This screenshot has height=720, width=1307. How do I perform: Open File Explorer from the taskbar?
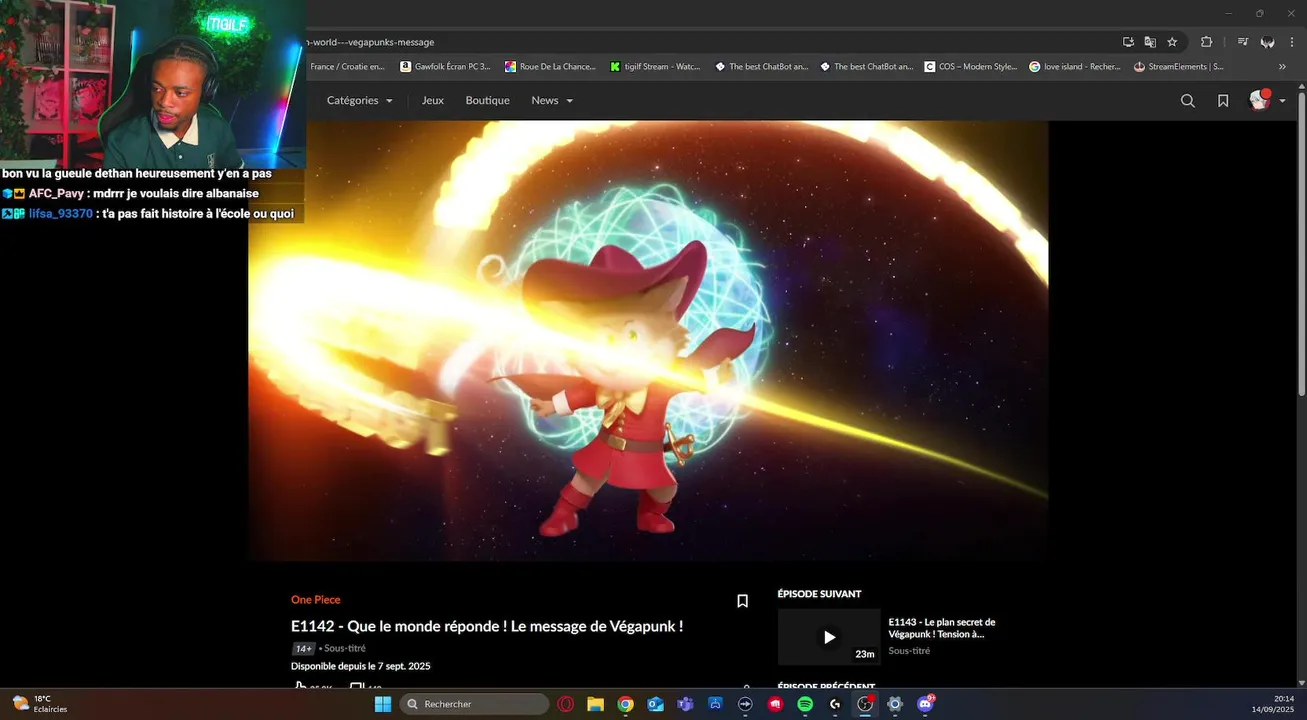[595, 704]
